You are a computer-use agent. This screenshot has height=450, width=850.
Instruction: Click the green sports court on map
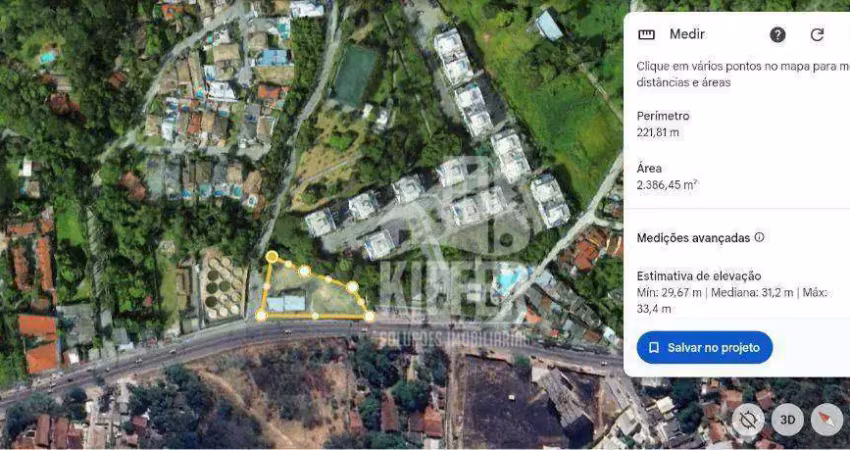[355, 76]
